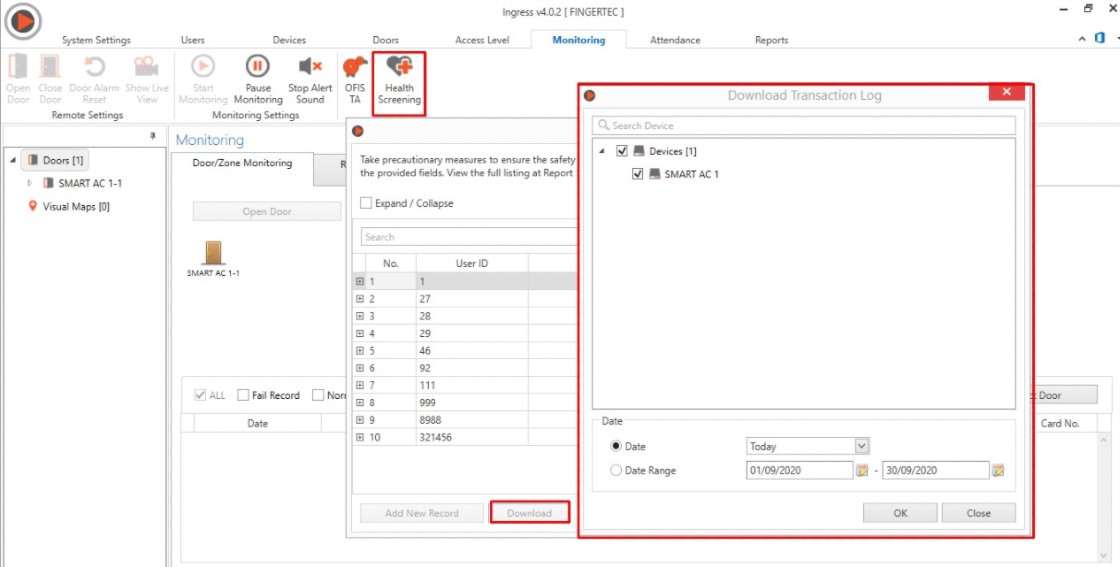This screenshot has height=567, width=1120.
Task: Click the Office icon in title bar
Action: pos(1100,38)
